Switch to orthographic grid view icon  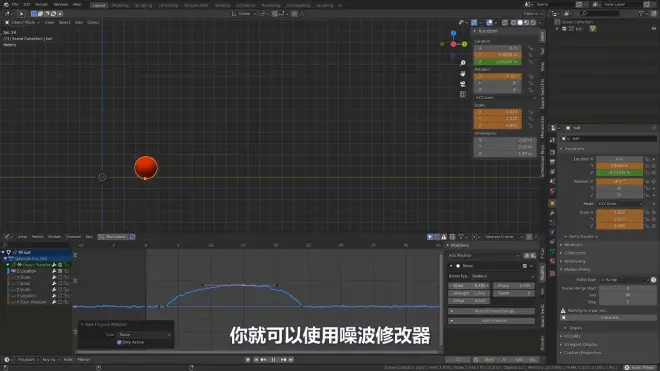(463, 94)
